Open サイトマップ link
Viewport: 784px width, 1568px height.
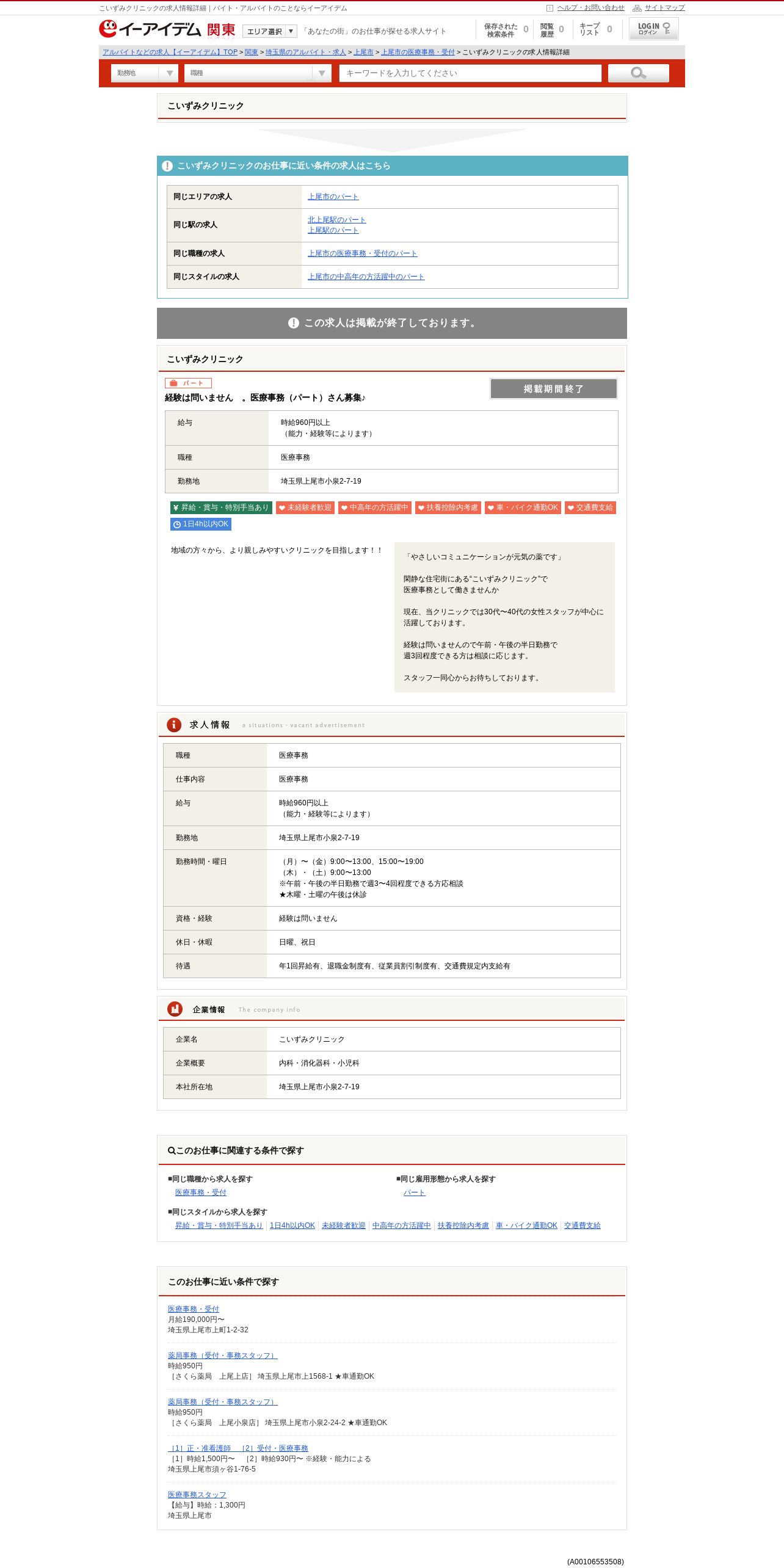point(664,8)
